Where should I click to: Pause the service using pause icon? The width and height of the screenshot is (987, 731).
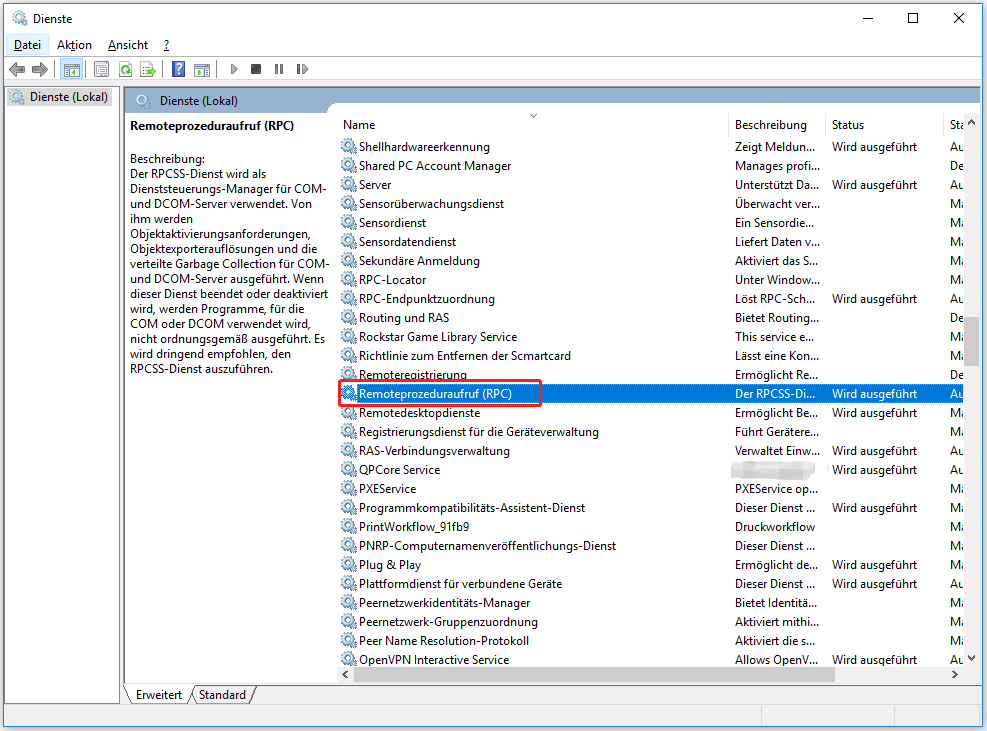coord(278,69)
